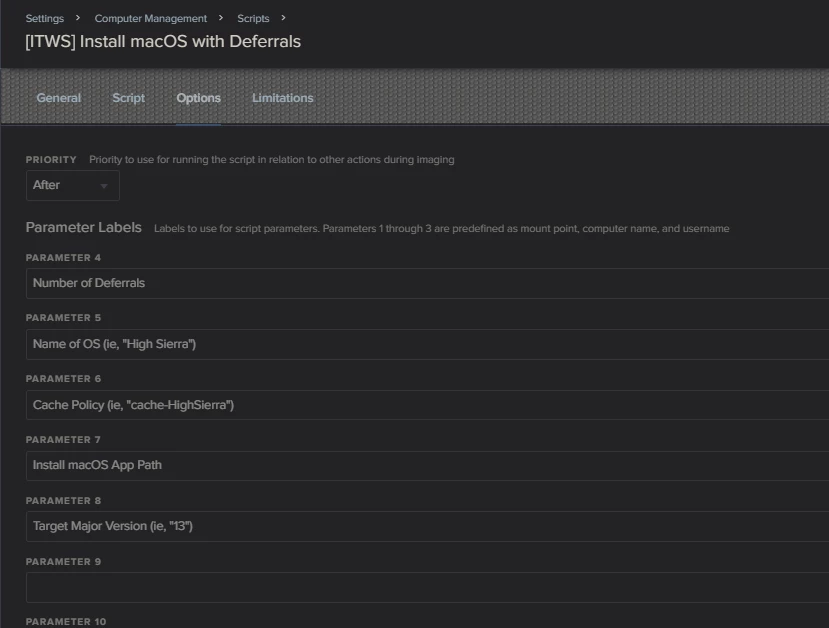Viewport: 829px width, 628px height.
Task: Focus the empty Parameter 9 field
Action: 427,587
